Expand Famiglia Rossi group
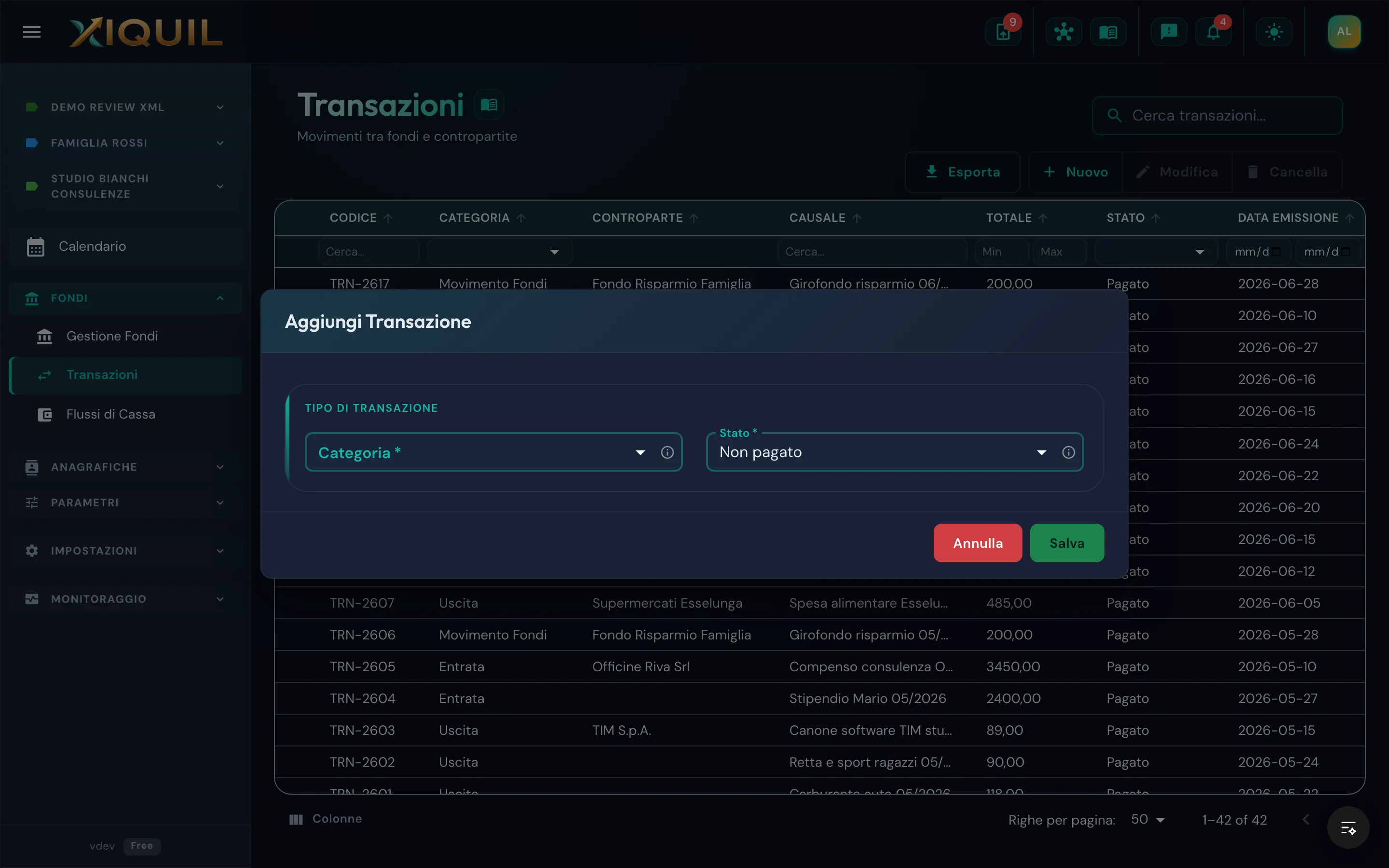Image resolution: width=1389 pixels, height=868 pixels. 125,143
